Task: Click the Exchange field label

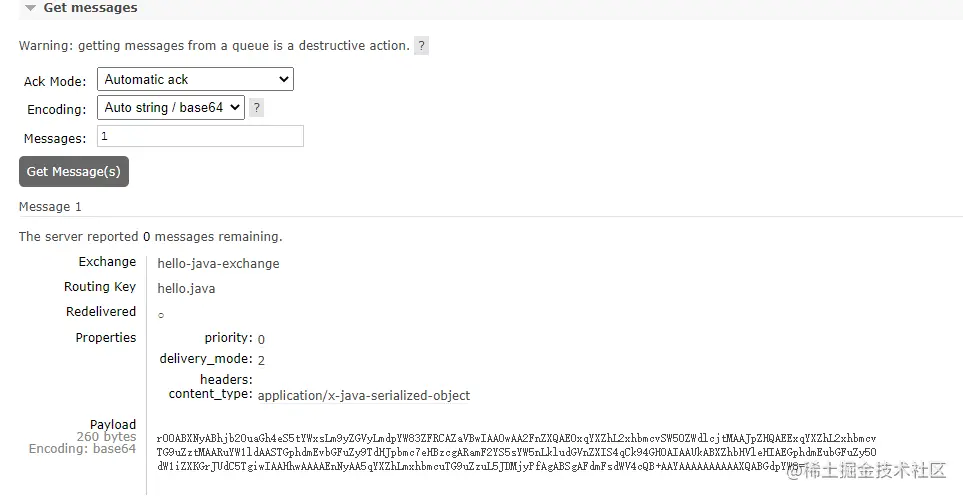Action: coord(107,262)
